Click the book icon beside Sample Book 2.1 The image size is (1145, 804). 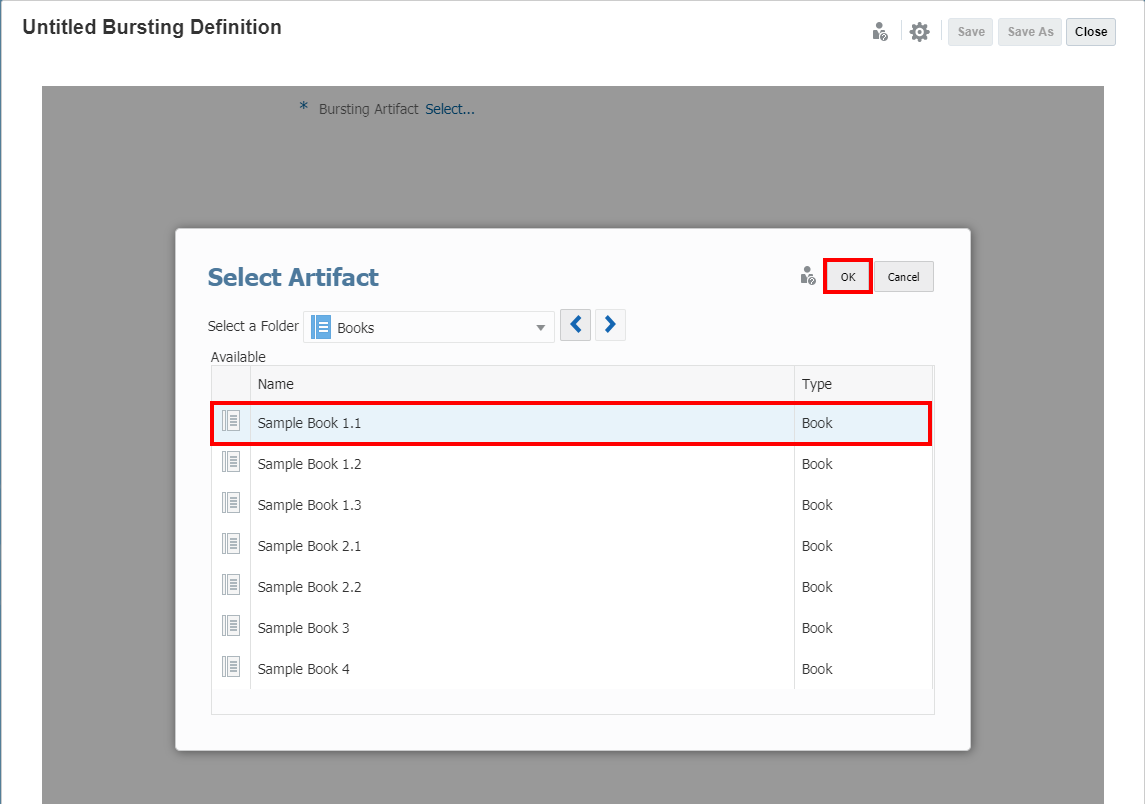pos(231,544)
